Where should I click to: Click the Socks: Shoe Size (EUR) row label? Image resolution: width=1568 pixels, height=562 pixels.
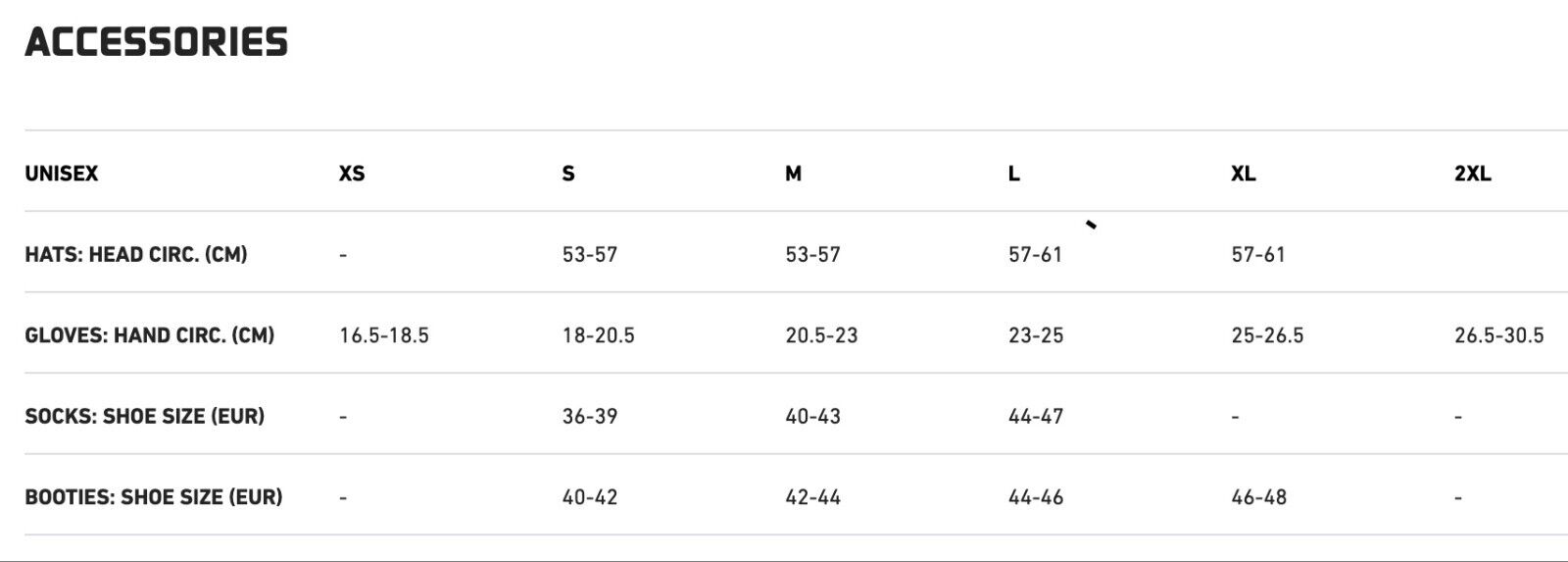145,416
